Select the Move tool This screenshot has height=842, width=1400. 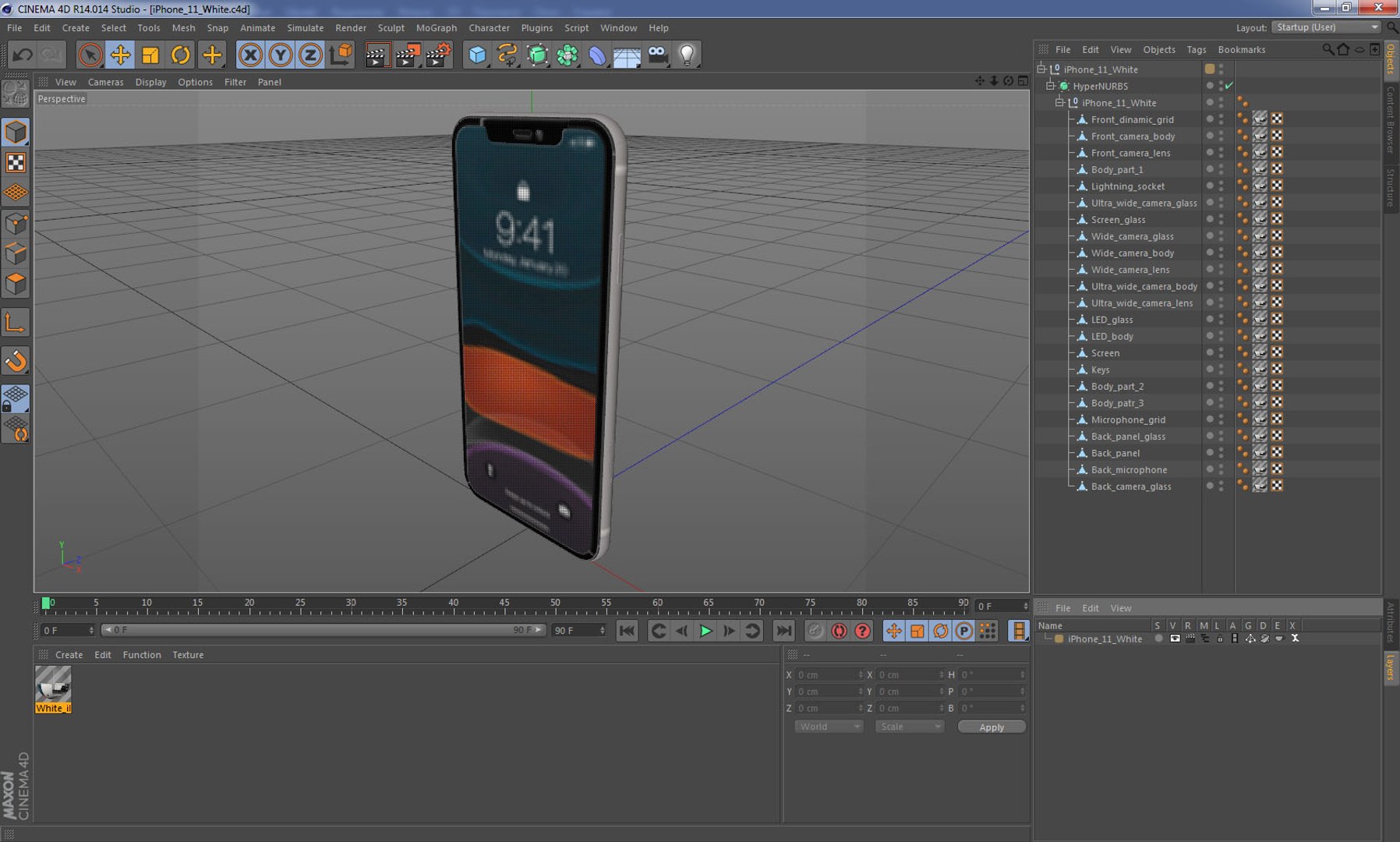click(120, 55)
